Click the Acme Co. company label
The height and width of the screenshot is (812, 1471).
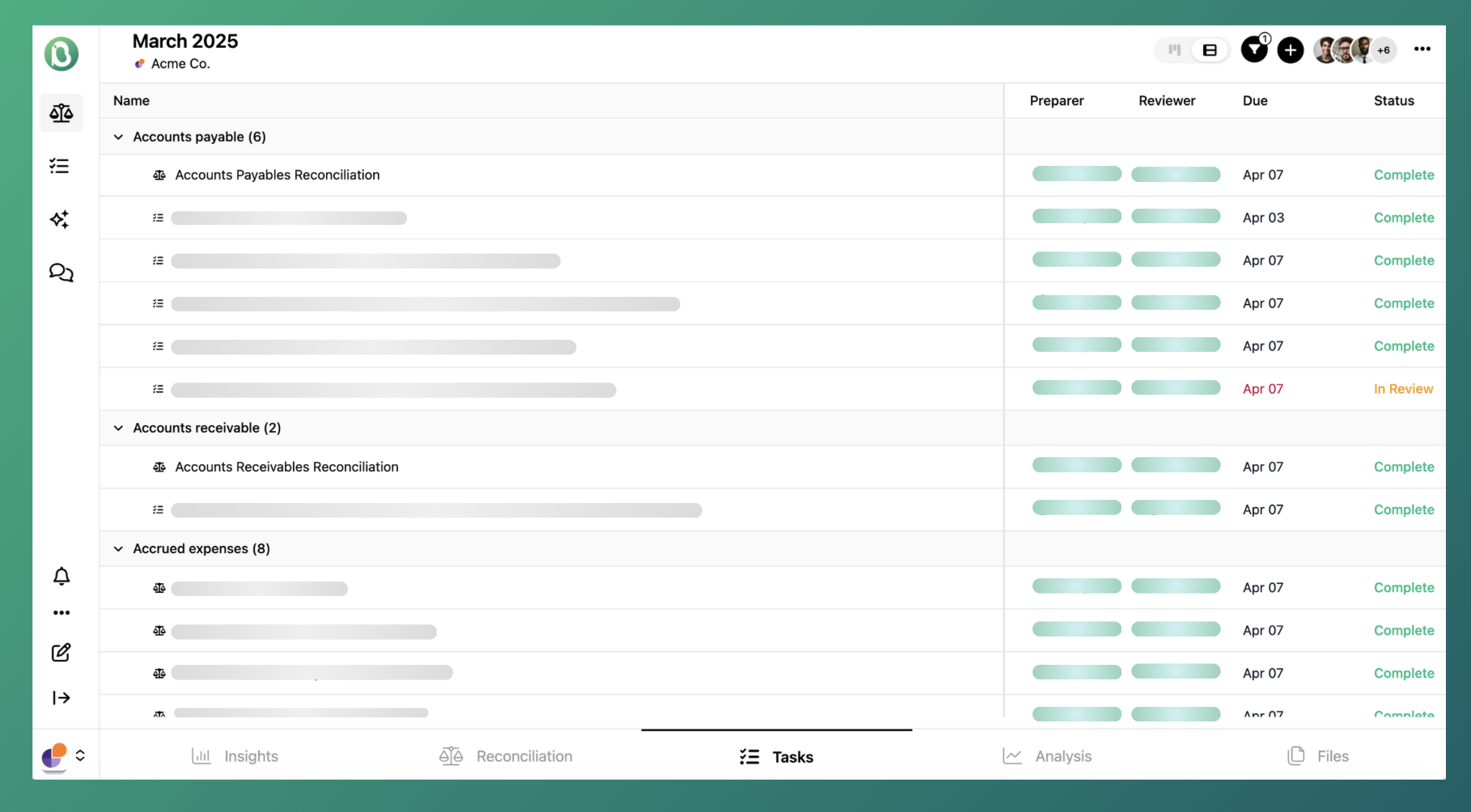click(x=180, y=64)
